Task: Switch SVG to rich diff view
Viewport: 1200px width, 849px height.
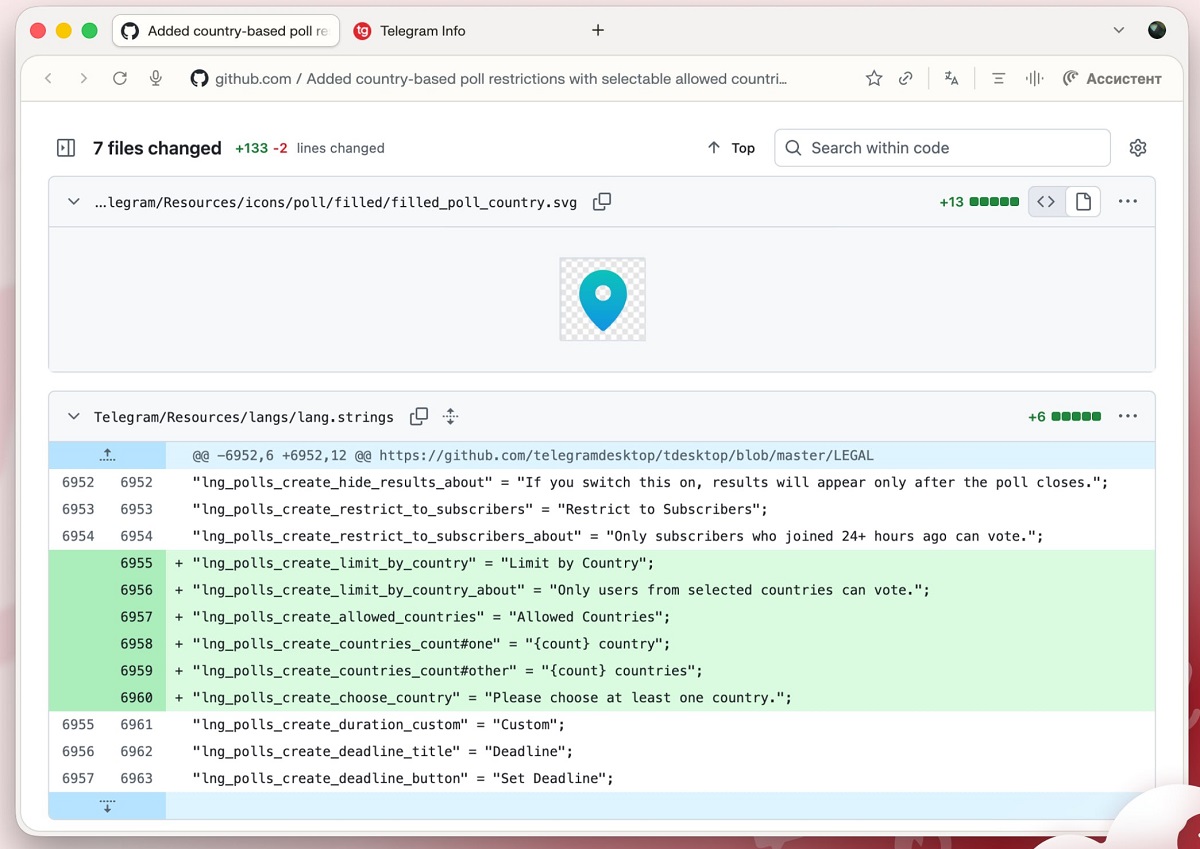Action: click(1083, 202)
